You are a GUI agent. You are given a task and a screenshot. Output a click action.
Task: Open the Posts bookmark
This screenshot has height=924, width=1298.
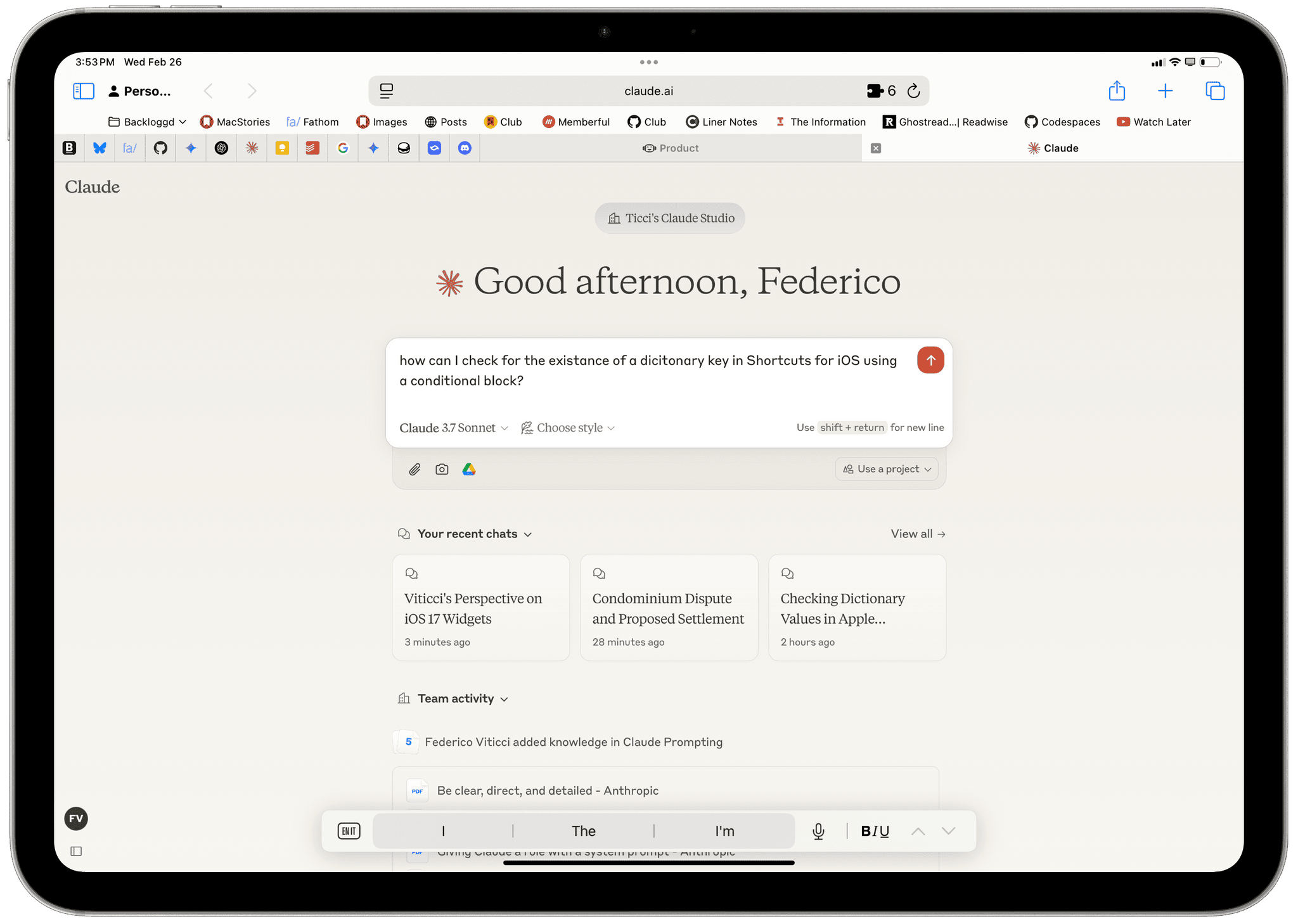(x=446, y=122)
